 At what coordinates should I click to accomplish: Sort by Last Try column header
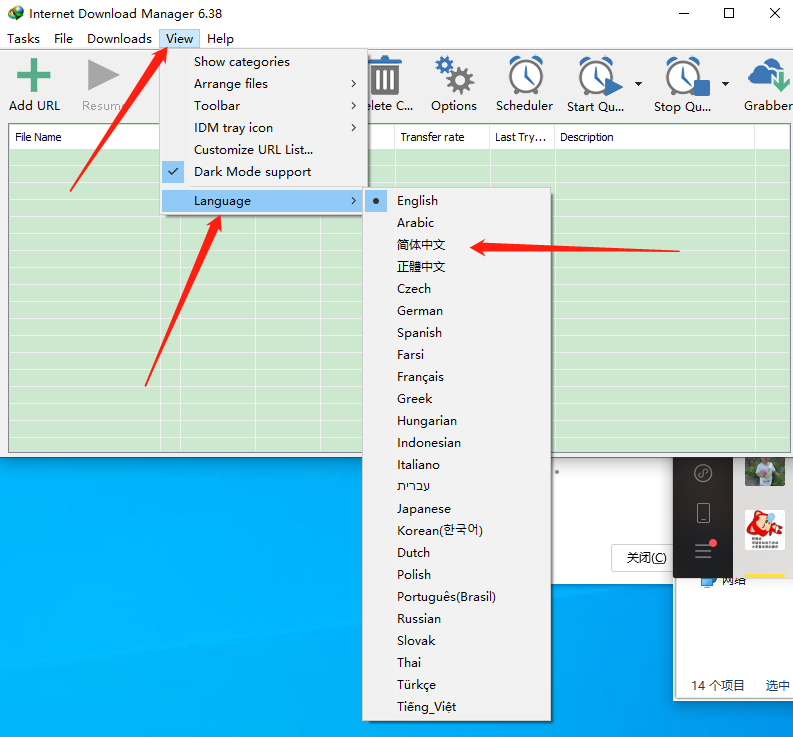522,137
